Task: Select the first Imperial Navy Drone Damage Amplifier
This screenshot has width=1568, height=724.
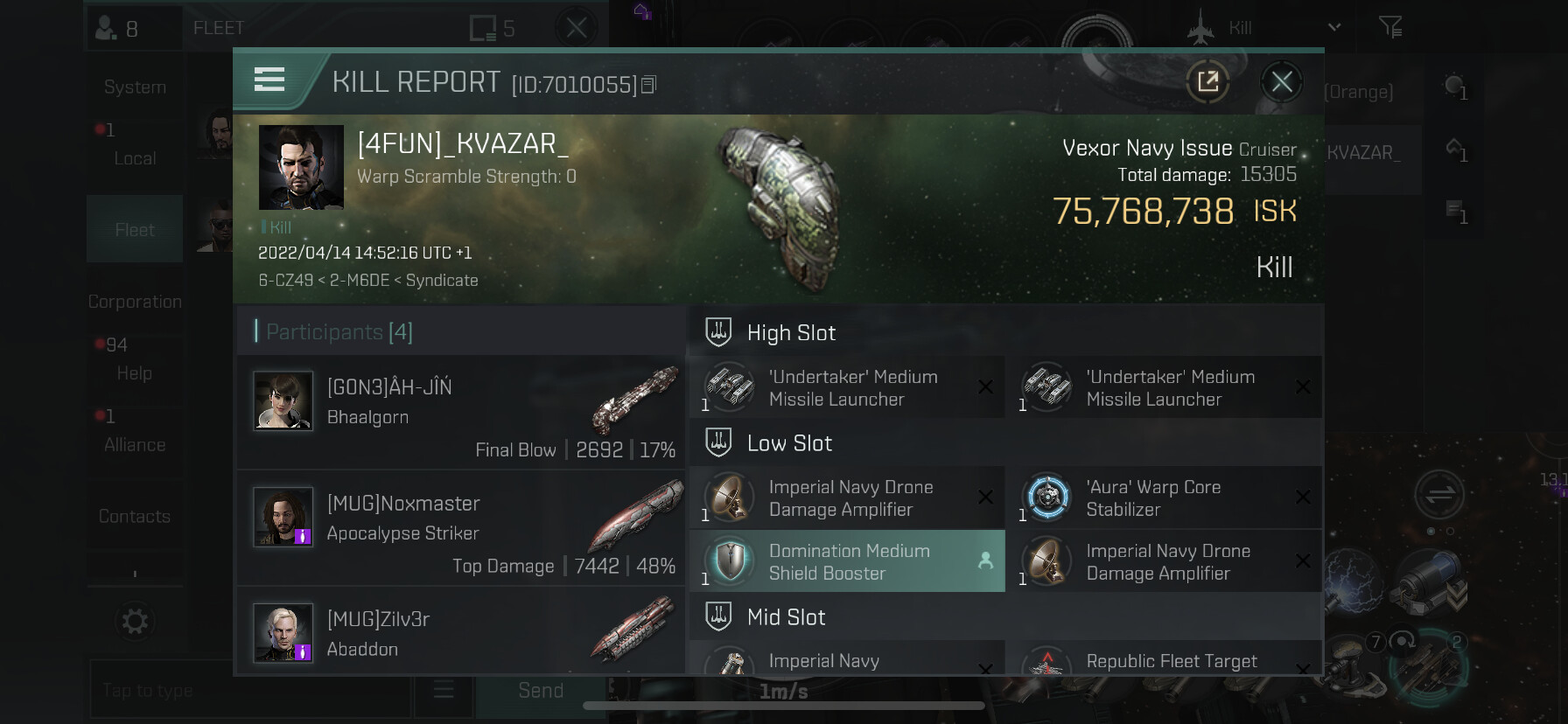Action: click(x=847, y=498)
